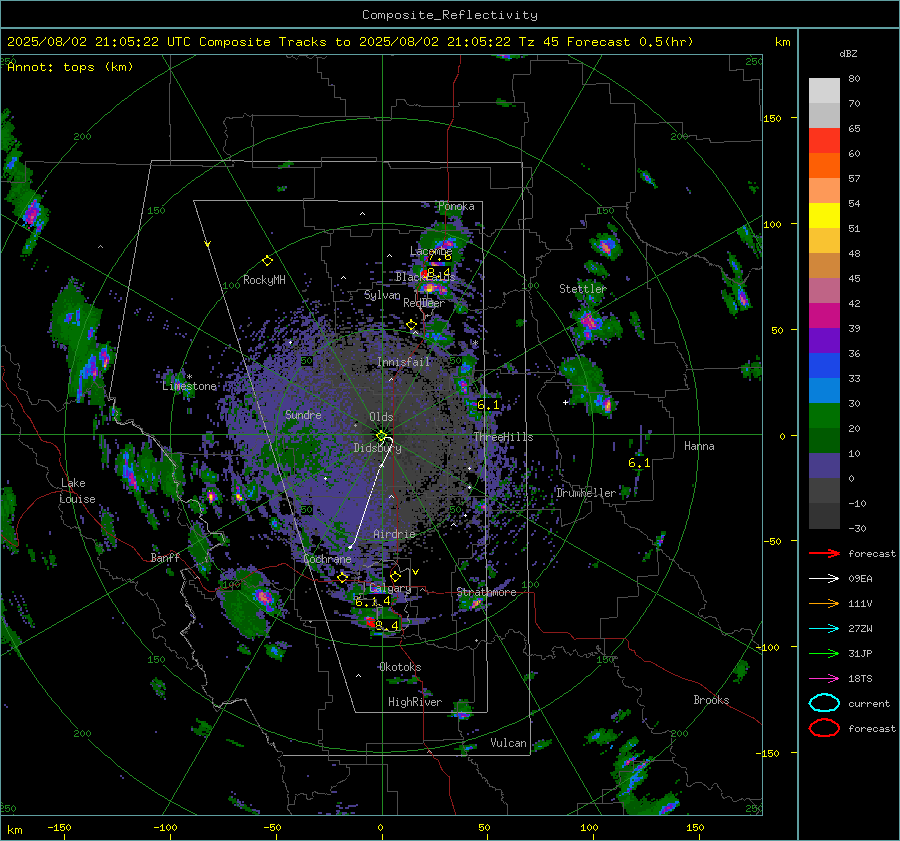Click the white storm track line near Airdrie
The height and width of the screenshot is (841, 900).
[367, 502]
